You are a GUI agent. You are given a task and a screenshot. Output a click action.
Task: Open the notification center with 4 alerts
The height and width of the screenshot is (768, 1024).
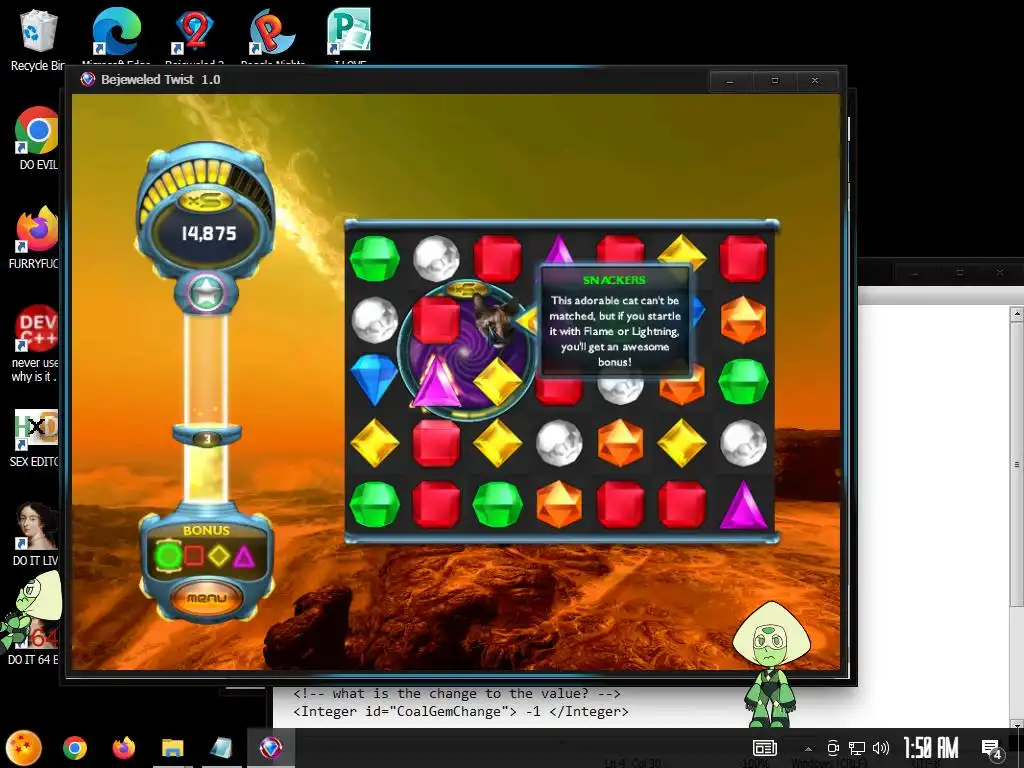point(991,749)
